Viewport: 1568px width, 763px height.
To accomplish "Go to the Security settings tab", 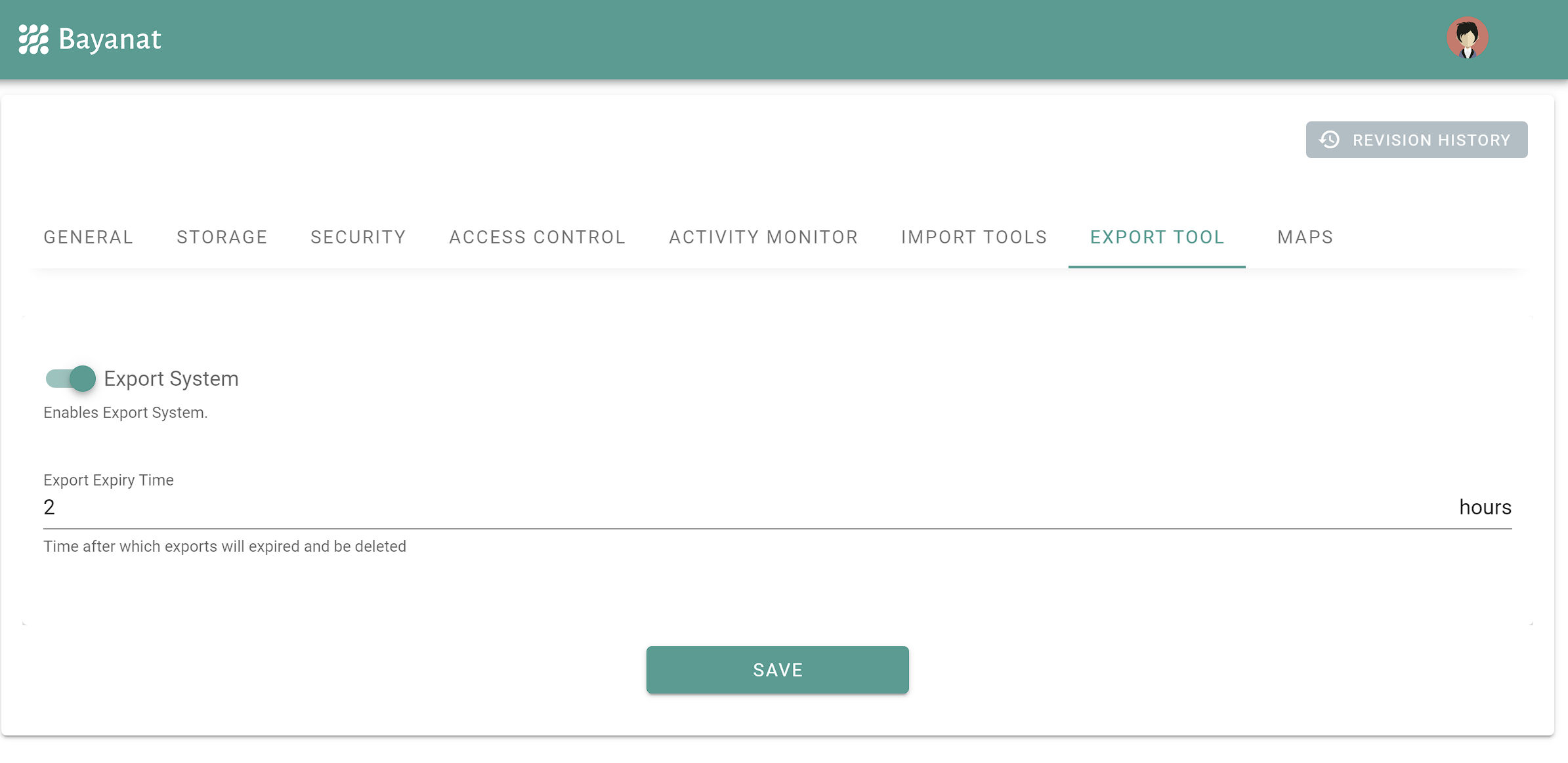I will (358, 237).
